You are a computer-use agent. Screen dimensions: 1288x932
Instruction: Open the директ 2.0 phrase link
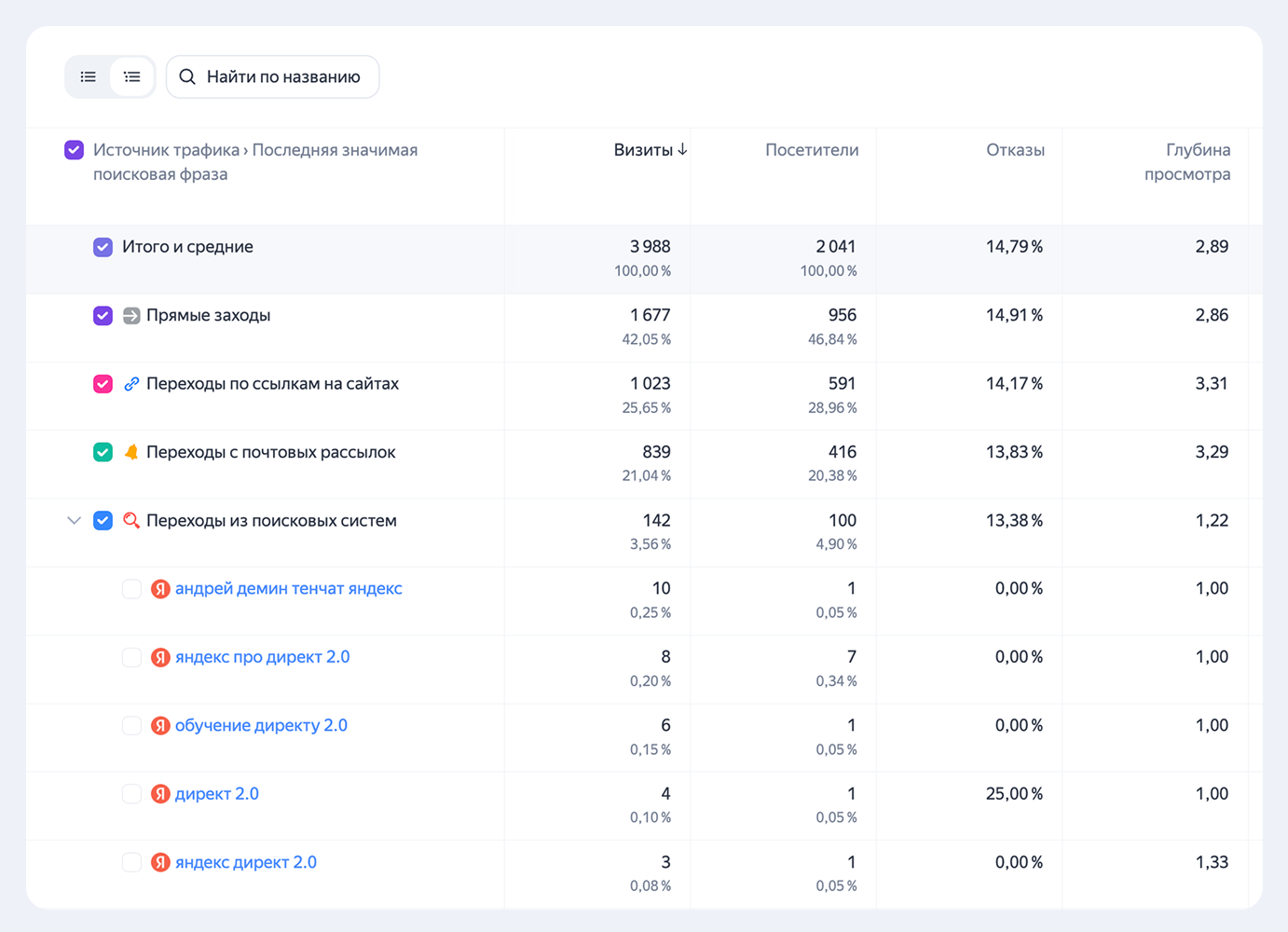click(217, 794)
